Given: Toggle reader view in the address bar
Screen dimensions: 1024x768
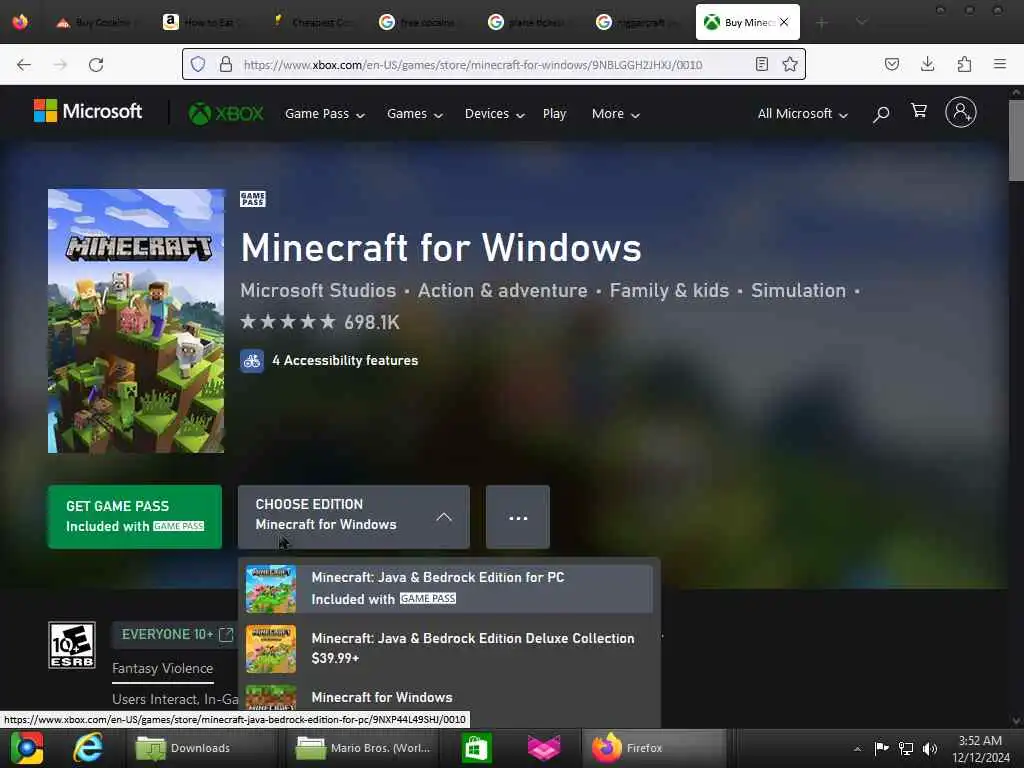Looking at the screenshot, I should 761,64.
